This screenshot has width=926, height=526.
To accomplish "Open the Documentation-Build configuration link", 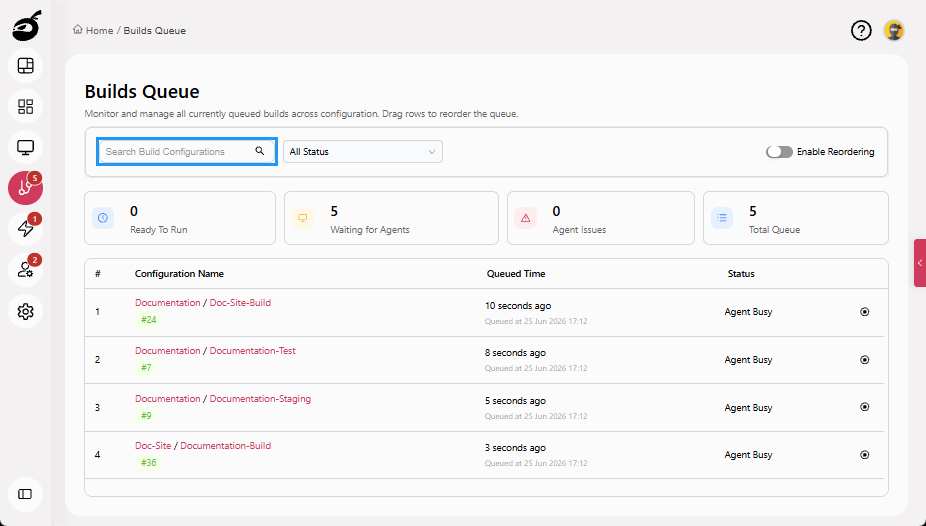I will pos(226,446).
